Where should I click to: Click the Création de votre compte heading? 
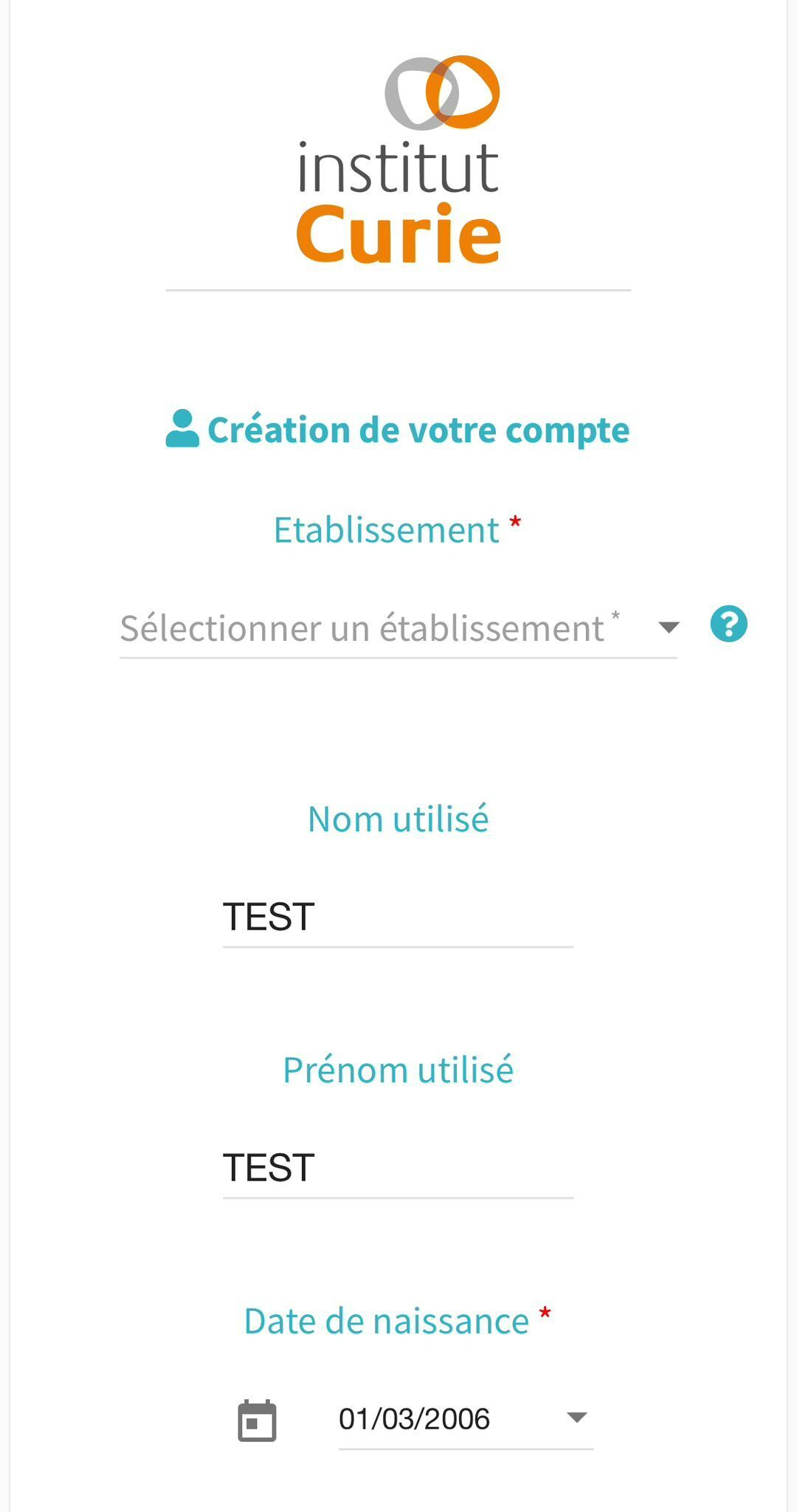418,430
